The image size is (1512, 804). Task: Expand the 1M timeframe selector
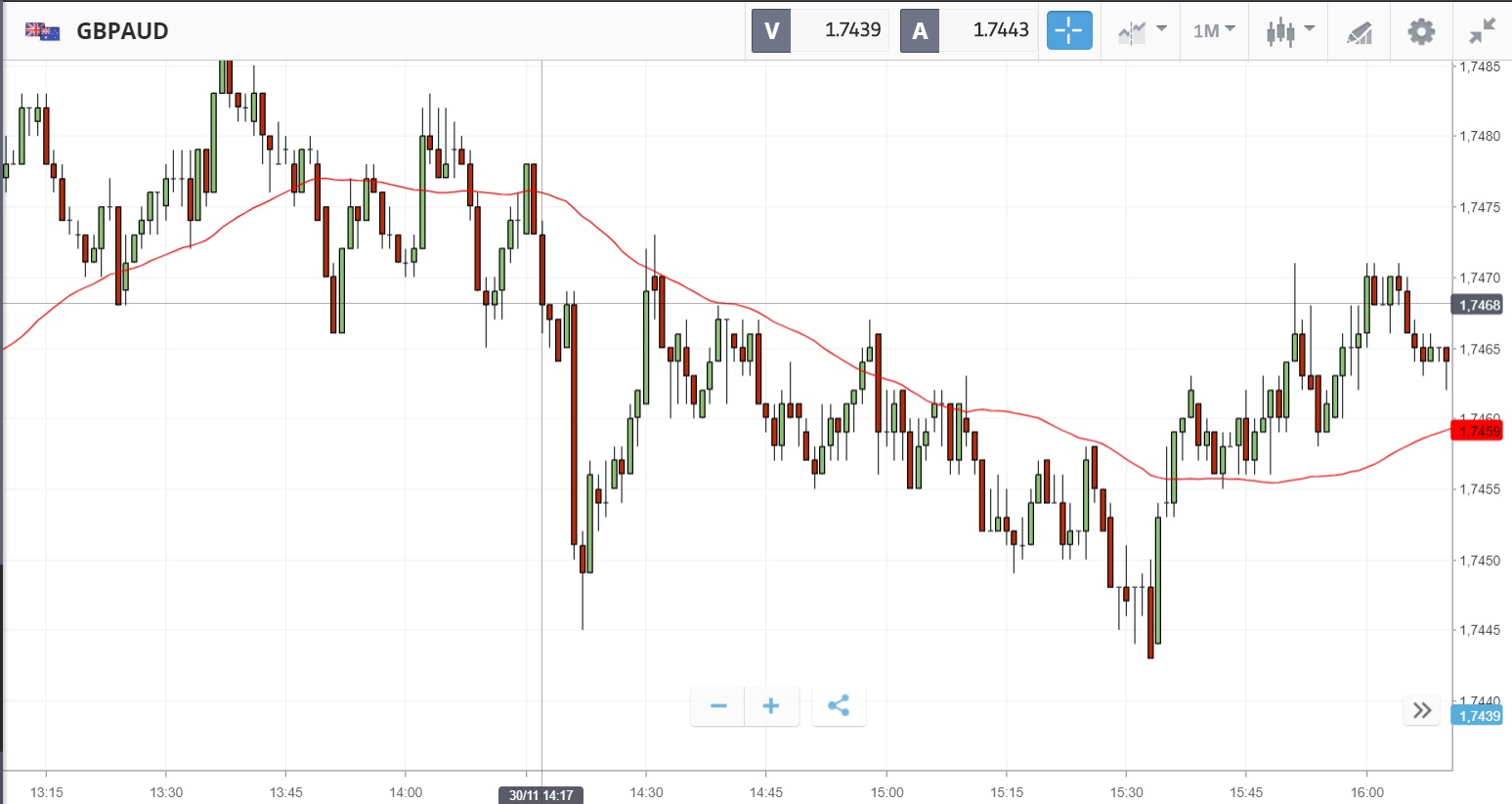[1214, 31]
